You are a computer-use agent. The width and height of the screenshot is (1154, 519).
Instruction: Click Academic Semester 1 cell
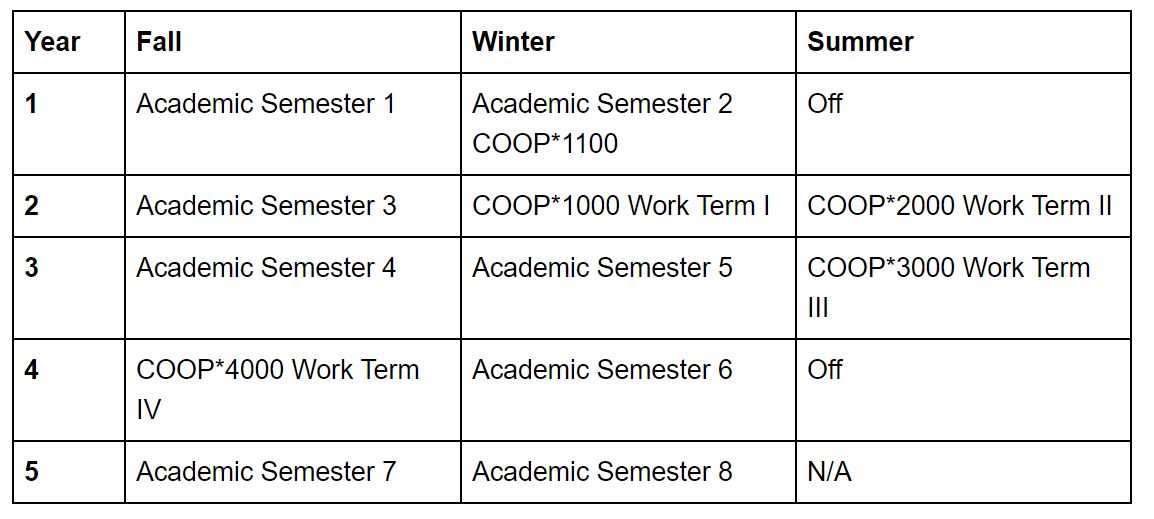(x=293, y=124)
